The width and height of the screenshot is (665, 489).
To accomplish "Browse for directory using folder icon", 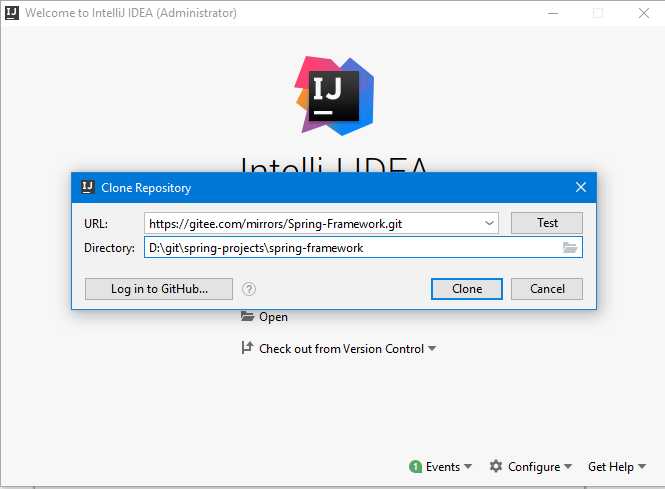I will [x=570, y=247].
